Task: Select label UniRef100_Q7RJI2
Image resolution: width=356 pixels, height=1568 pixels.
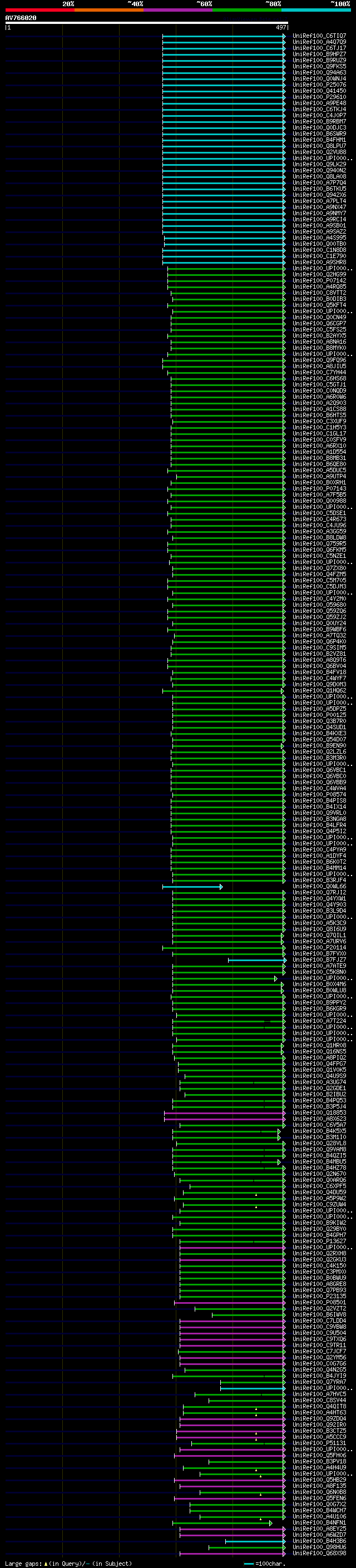Action: click(319, 893)
